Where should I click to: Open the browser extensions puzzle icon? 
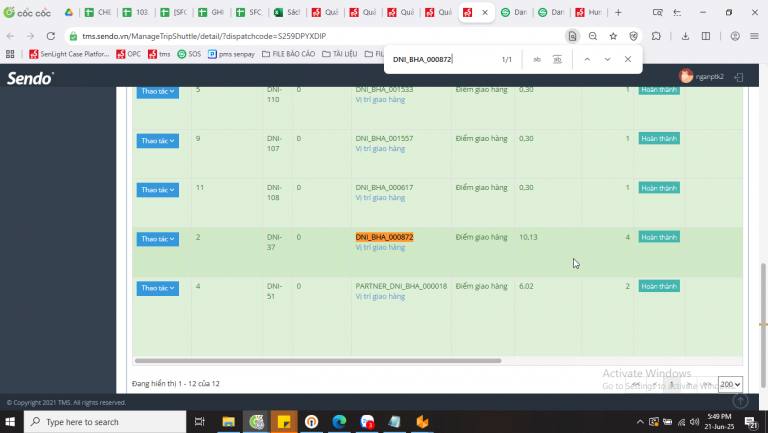[x=656, y=36]
